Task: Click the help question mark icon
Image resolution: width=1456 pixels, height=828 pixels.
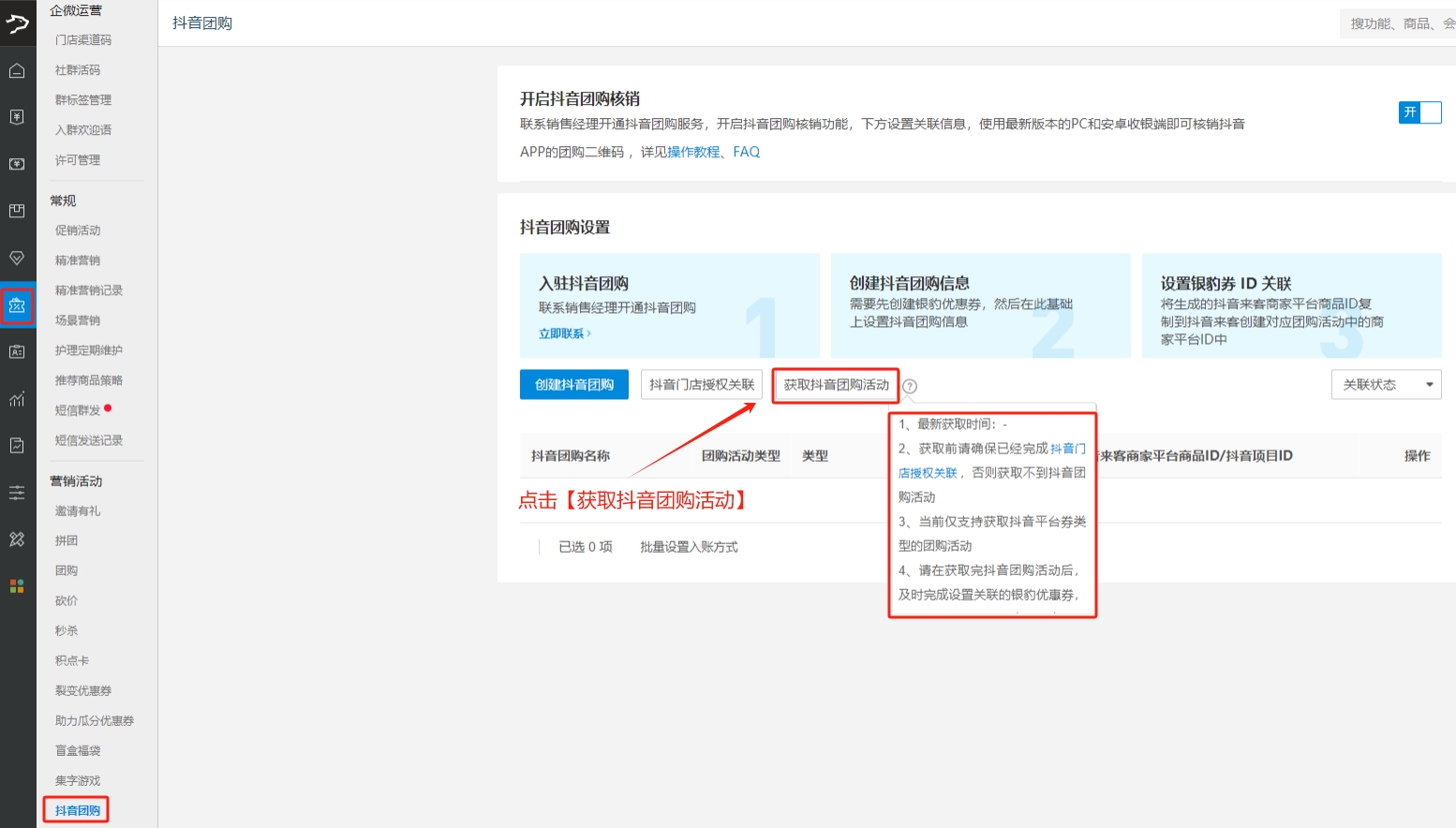Action: (x=910, y=386)
